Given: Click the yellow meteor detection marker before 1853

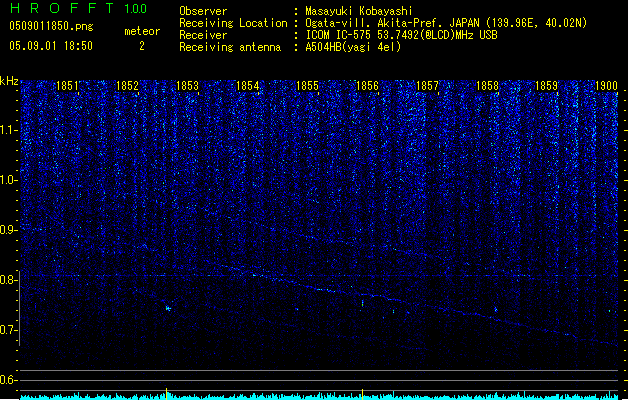Looking at the screenshot, I should [166, 394].
